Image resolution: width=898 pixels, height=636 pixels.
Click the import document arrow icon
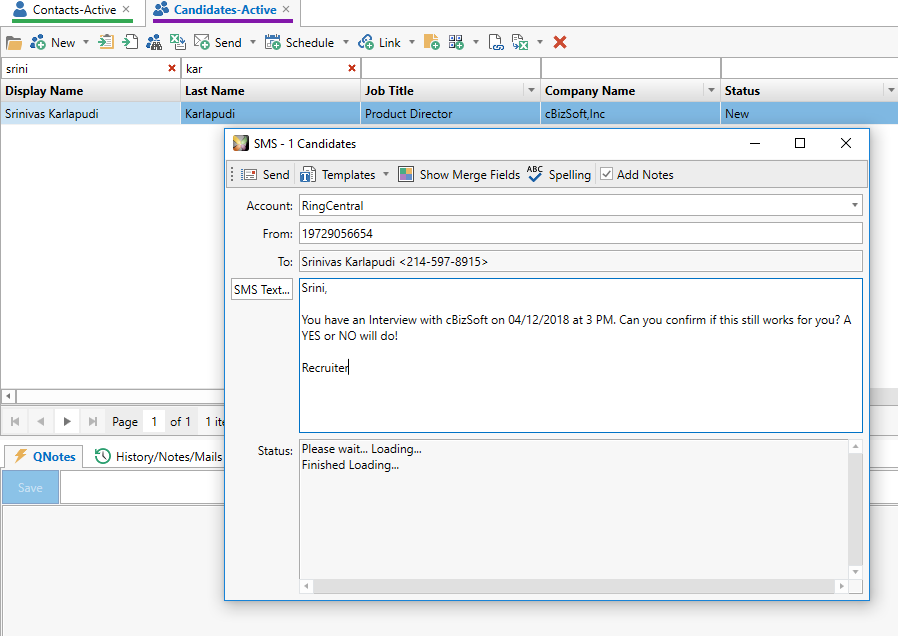click(131, 42)
